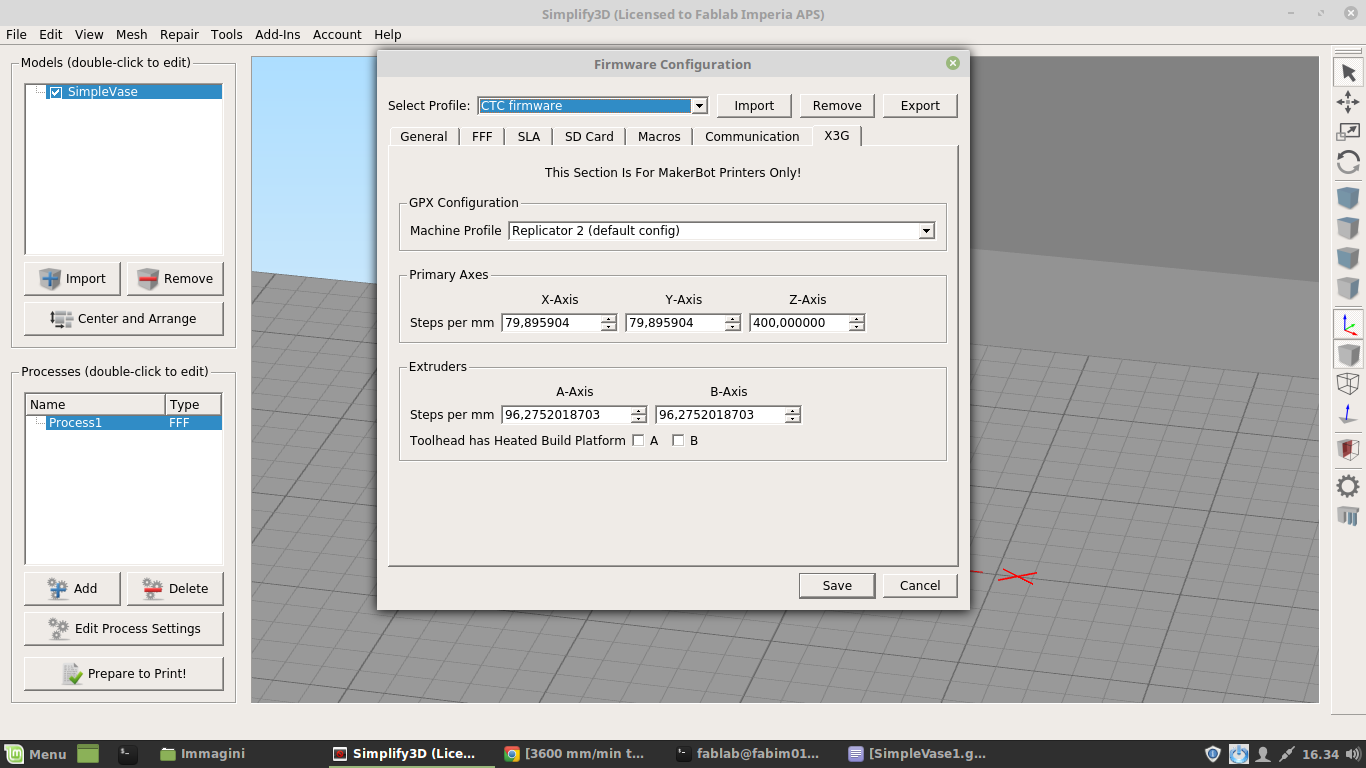Switch to front view cube icon
The image size is (1366, 768).
click(1348, 258)
